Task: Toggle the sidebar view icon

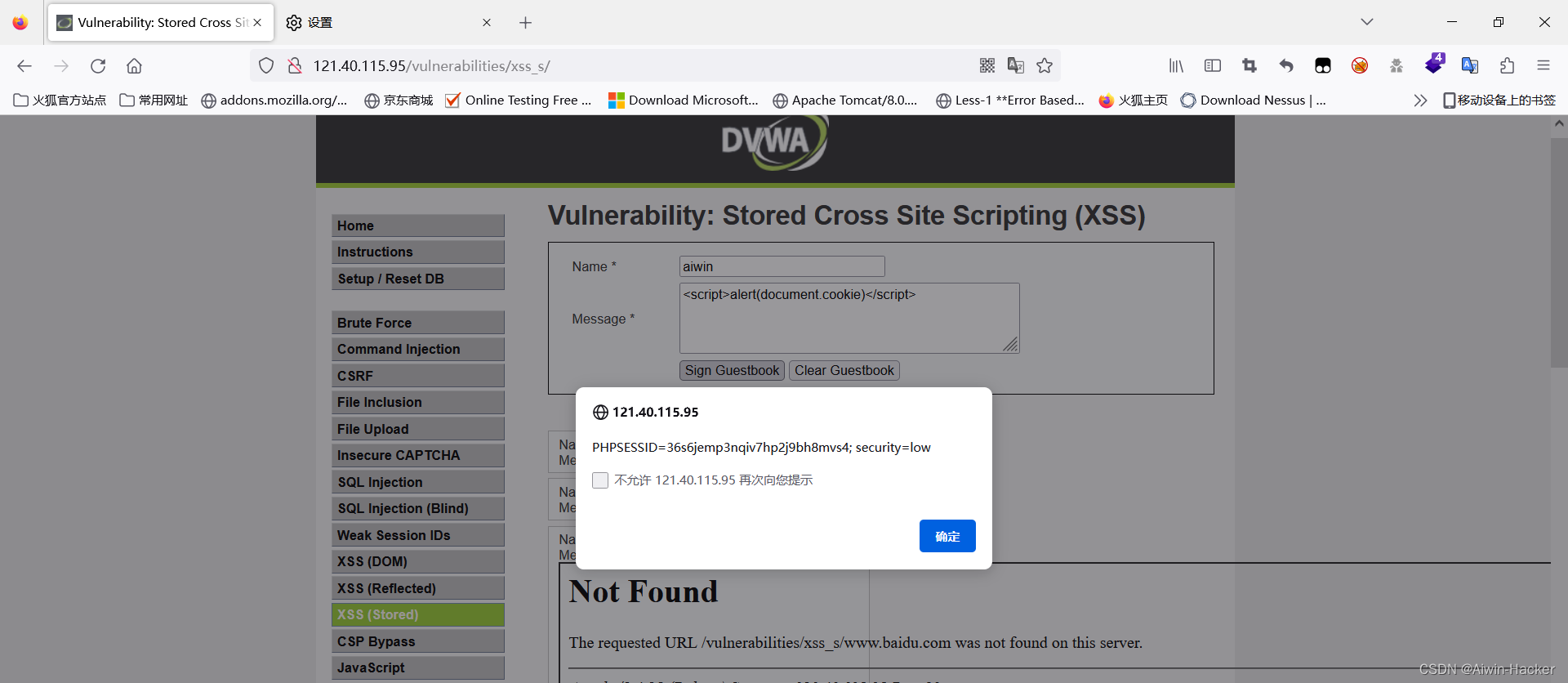Action: (x=1213, y=65)
